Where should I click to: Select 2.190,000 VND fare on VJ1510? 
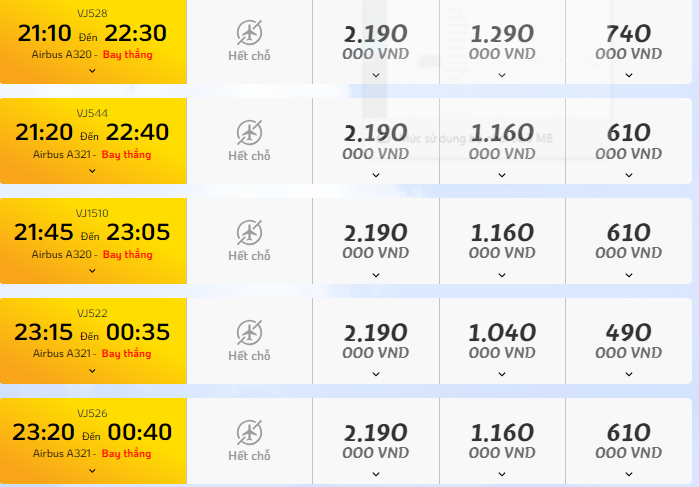(376, 241)
